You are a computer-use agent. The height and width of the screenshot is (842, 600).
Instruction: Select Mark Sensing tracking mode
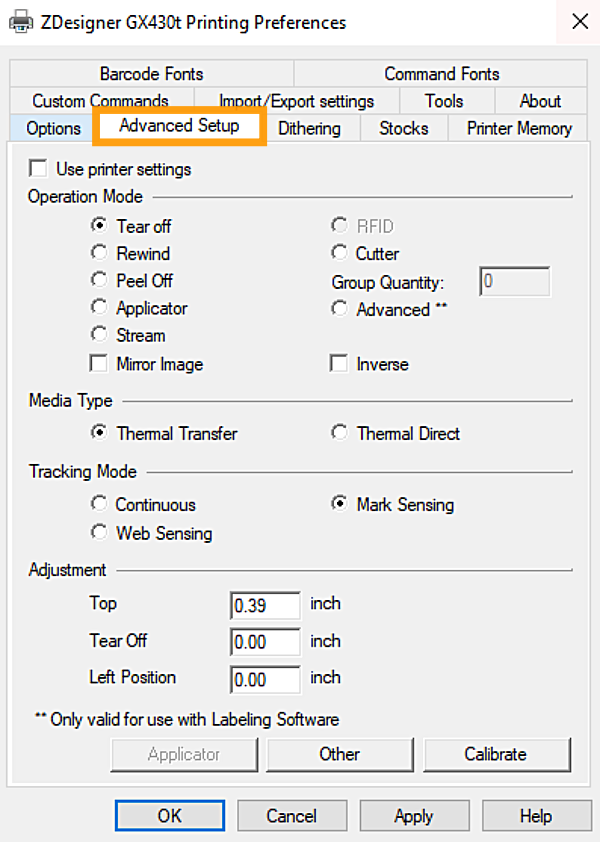(x=339, y=504)
